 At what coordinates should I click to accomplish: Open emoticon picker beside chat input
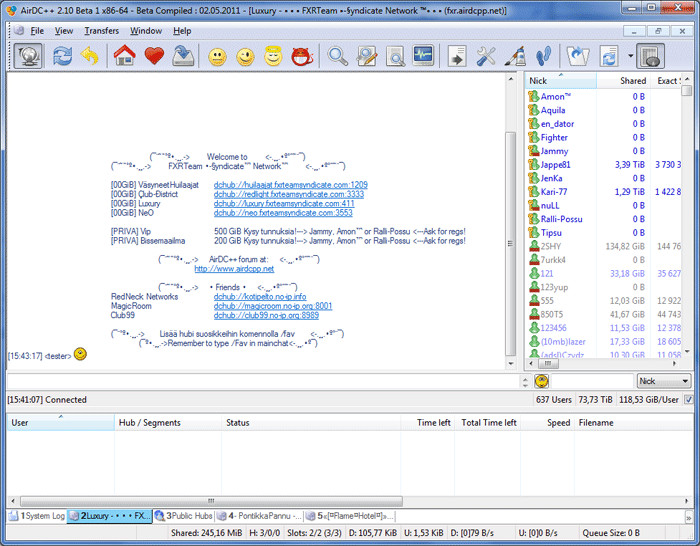(541, 381)
